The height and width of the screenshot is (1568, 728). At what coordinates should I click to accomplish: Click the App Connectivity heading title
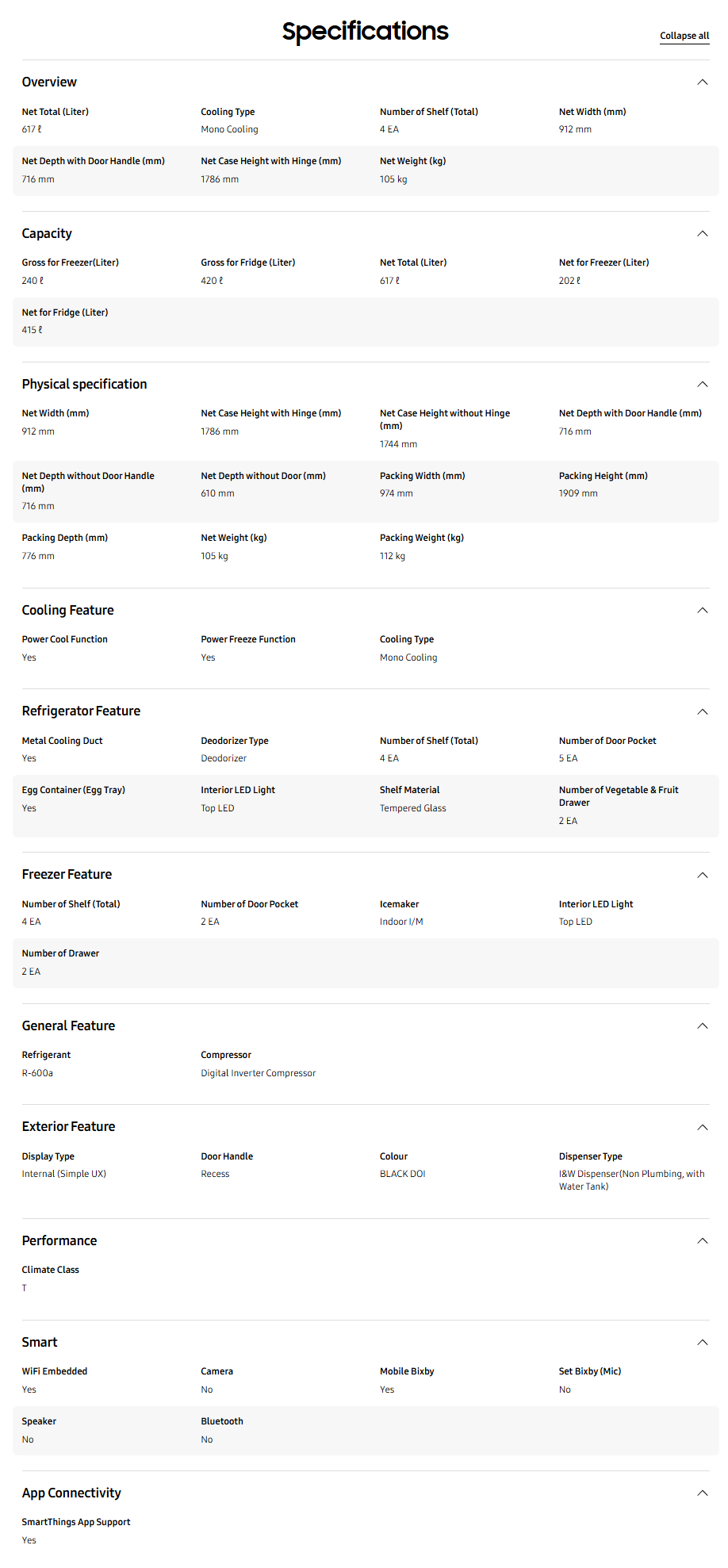pos(71,1493)
